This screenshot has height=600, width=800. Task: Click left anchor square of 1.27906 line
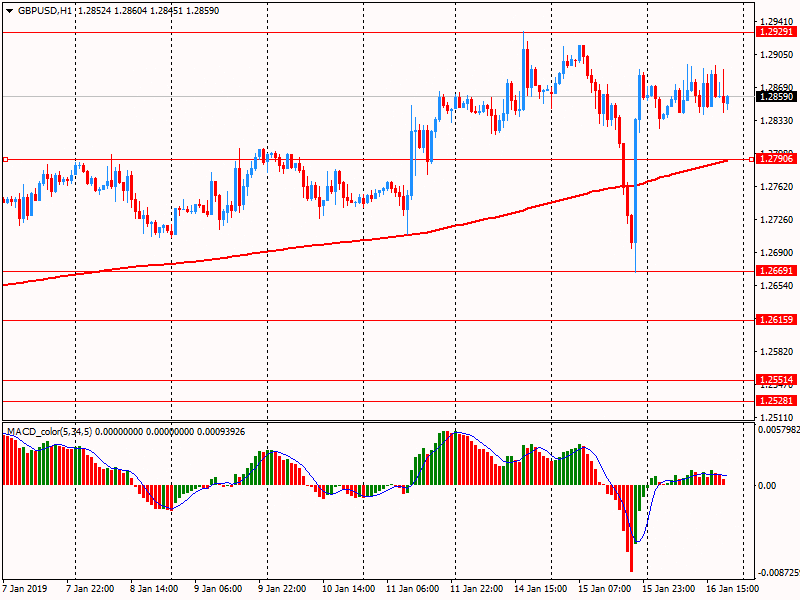click(5, 159)
